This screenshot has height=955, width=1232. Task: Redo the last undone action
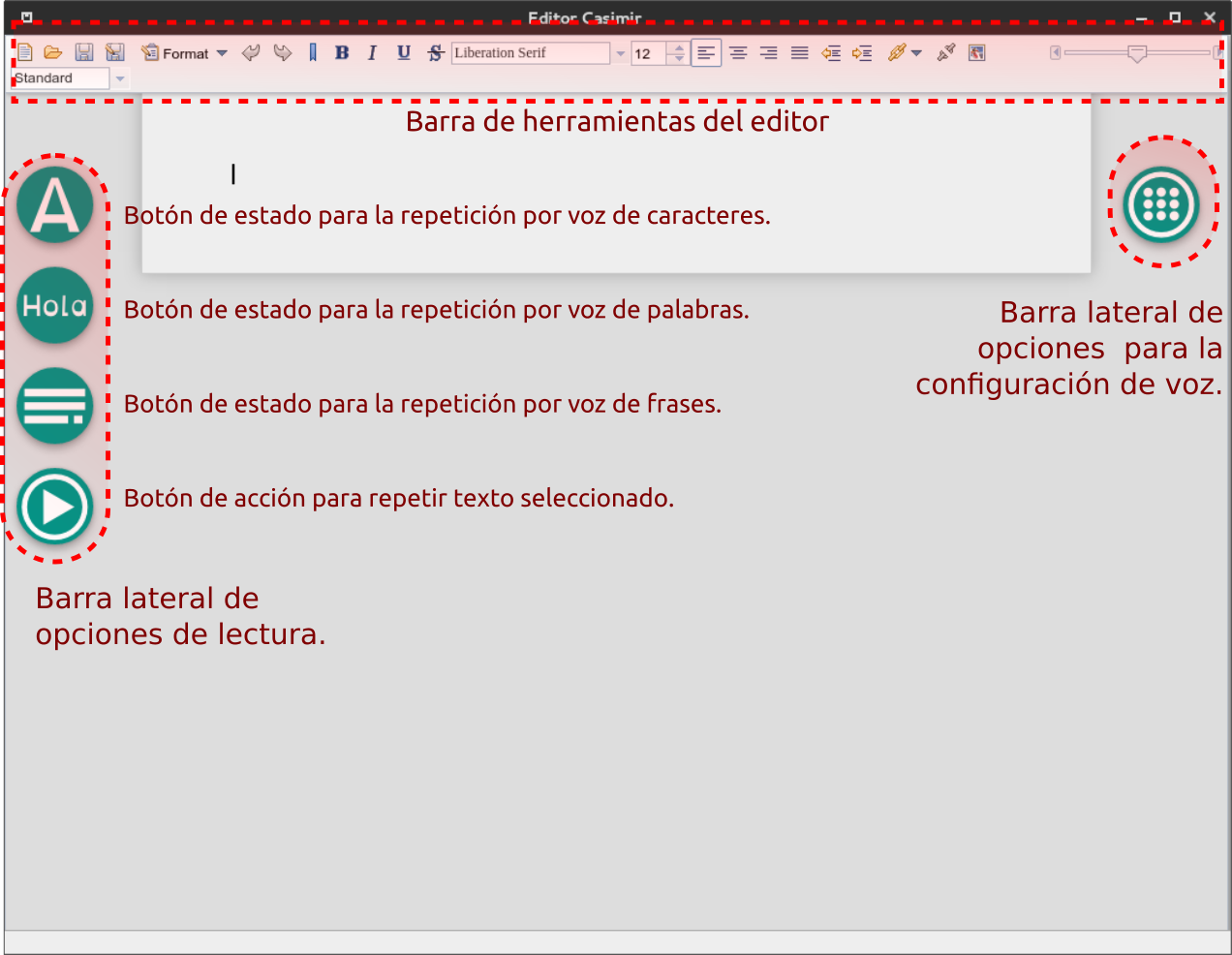(282, 53)
